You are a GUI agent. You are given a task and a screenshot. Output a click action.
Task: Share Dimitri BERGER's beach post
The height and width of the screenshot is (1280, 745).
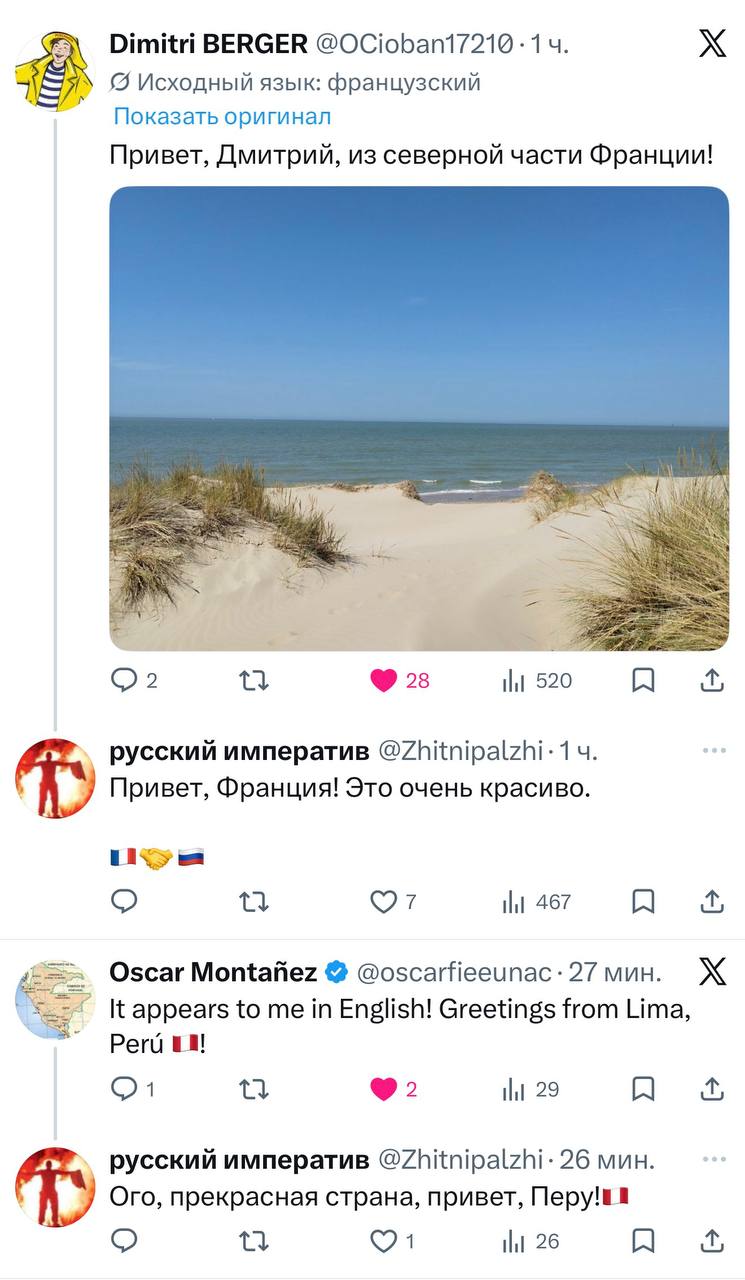pos(711,681)
